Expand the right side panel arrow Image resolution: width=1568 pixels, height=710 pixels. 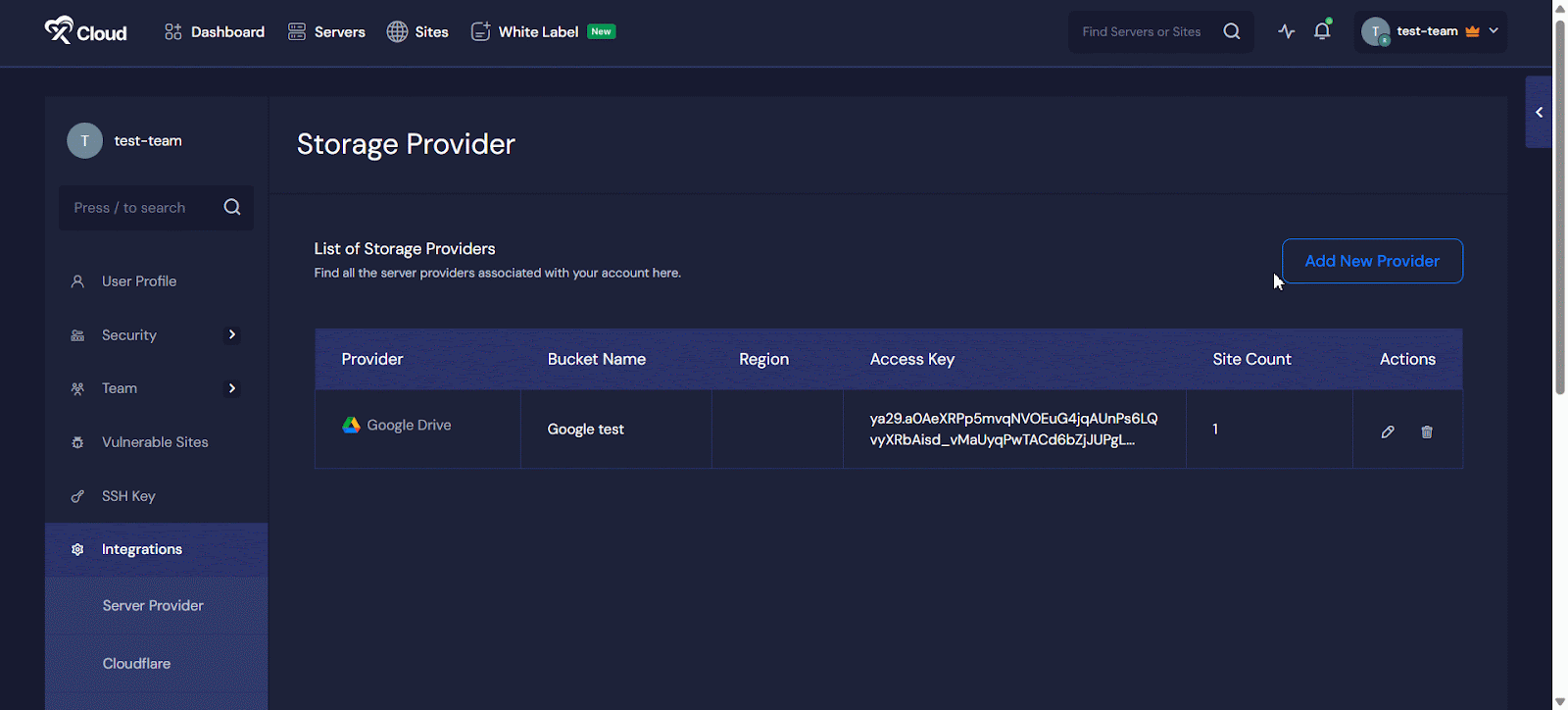1539,113
